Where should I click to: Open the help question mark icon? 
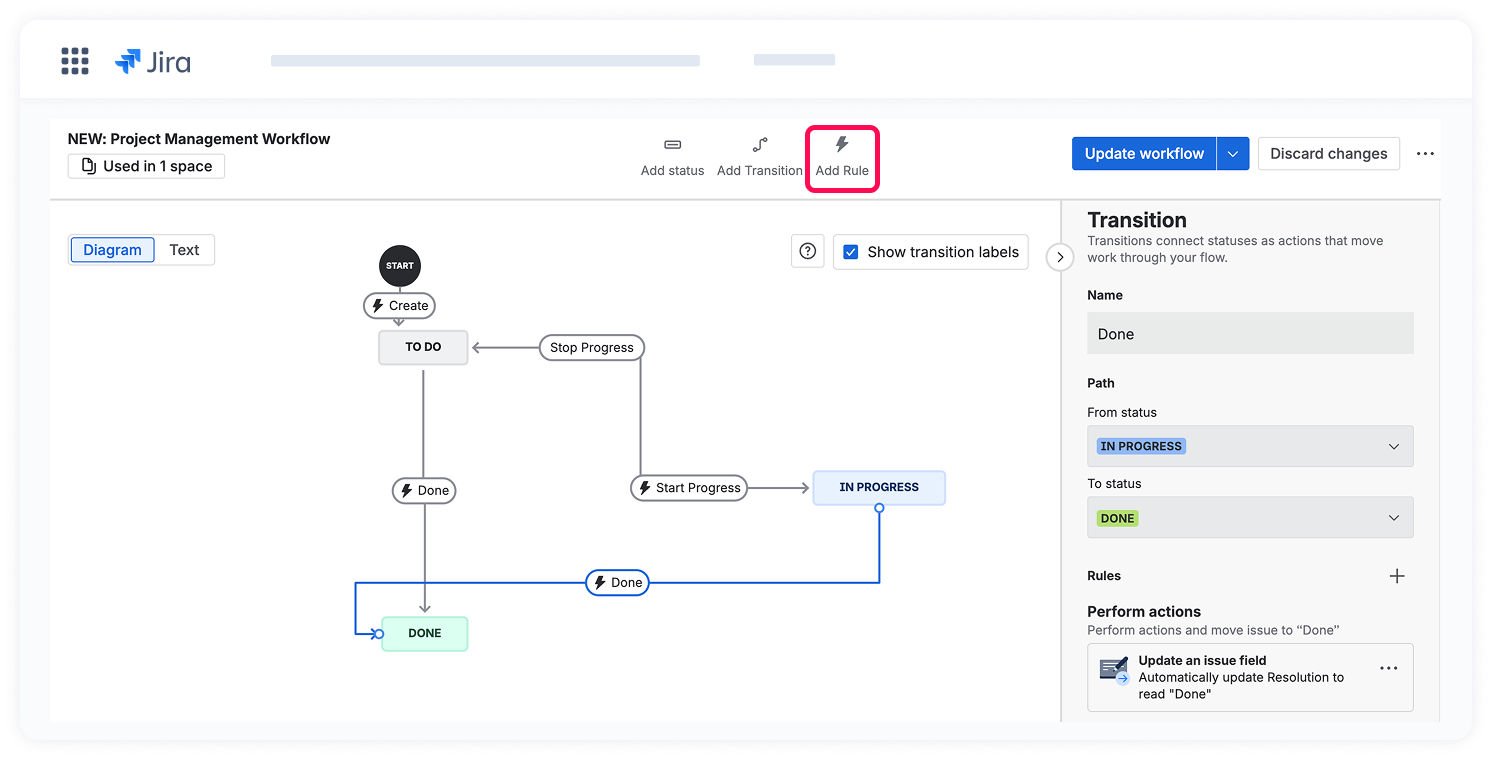pyautogui.click(x=808, y=252)
